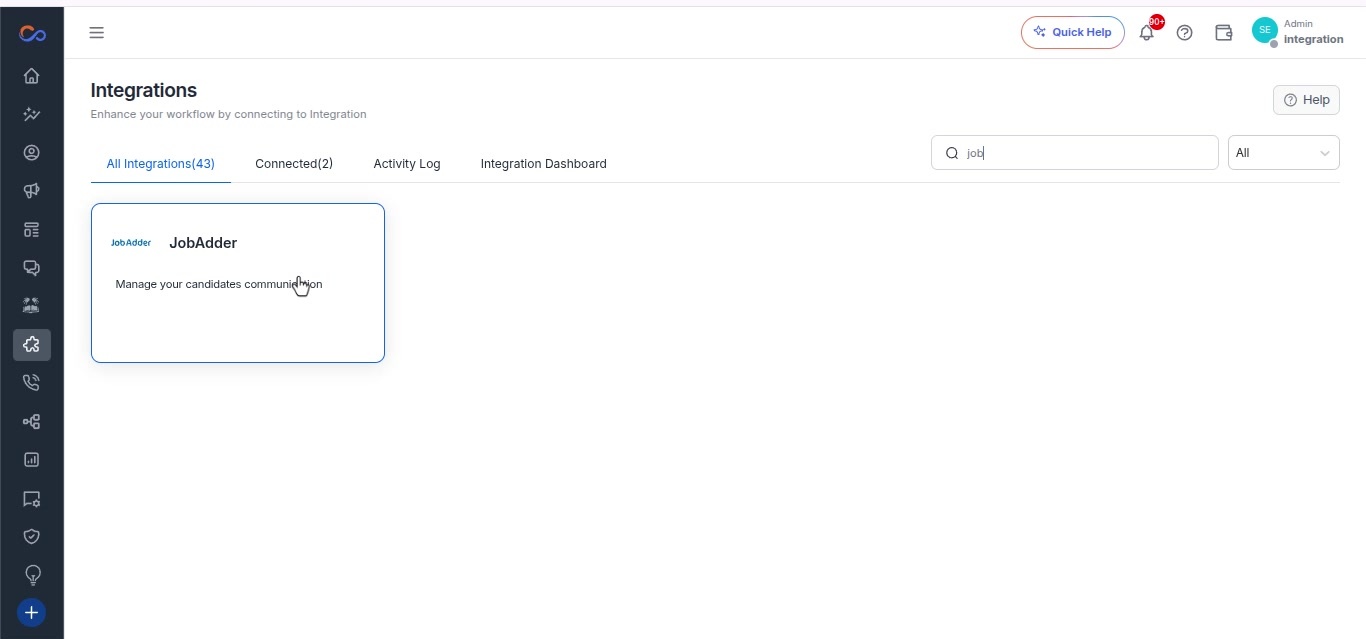Open the Home icon in sidebar
1366x639 pixels.
[31, 76]
